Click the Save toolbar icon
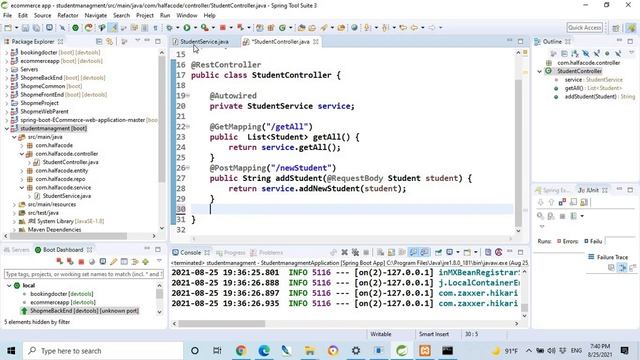The height and width of the screenshot is (360, 640). click(25, 28)
